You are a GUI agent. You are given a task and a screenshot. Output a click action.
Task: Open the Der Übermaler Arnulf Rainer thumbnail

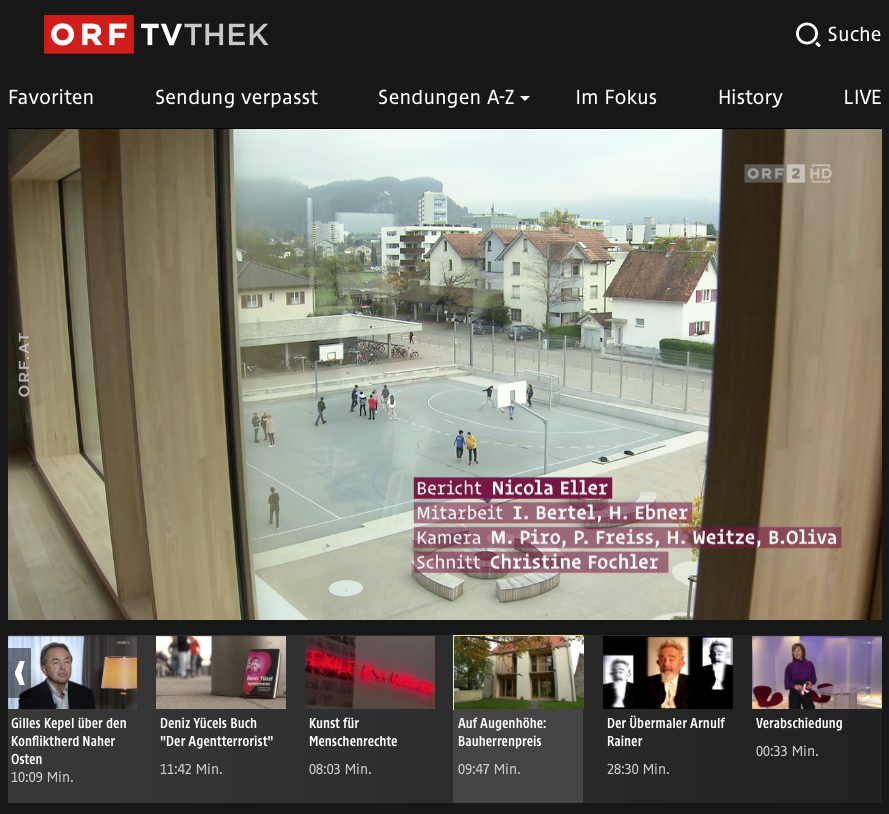(x=667, y=672)
